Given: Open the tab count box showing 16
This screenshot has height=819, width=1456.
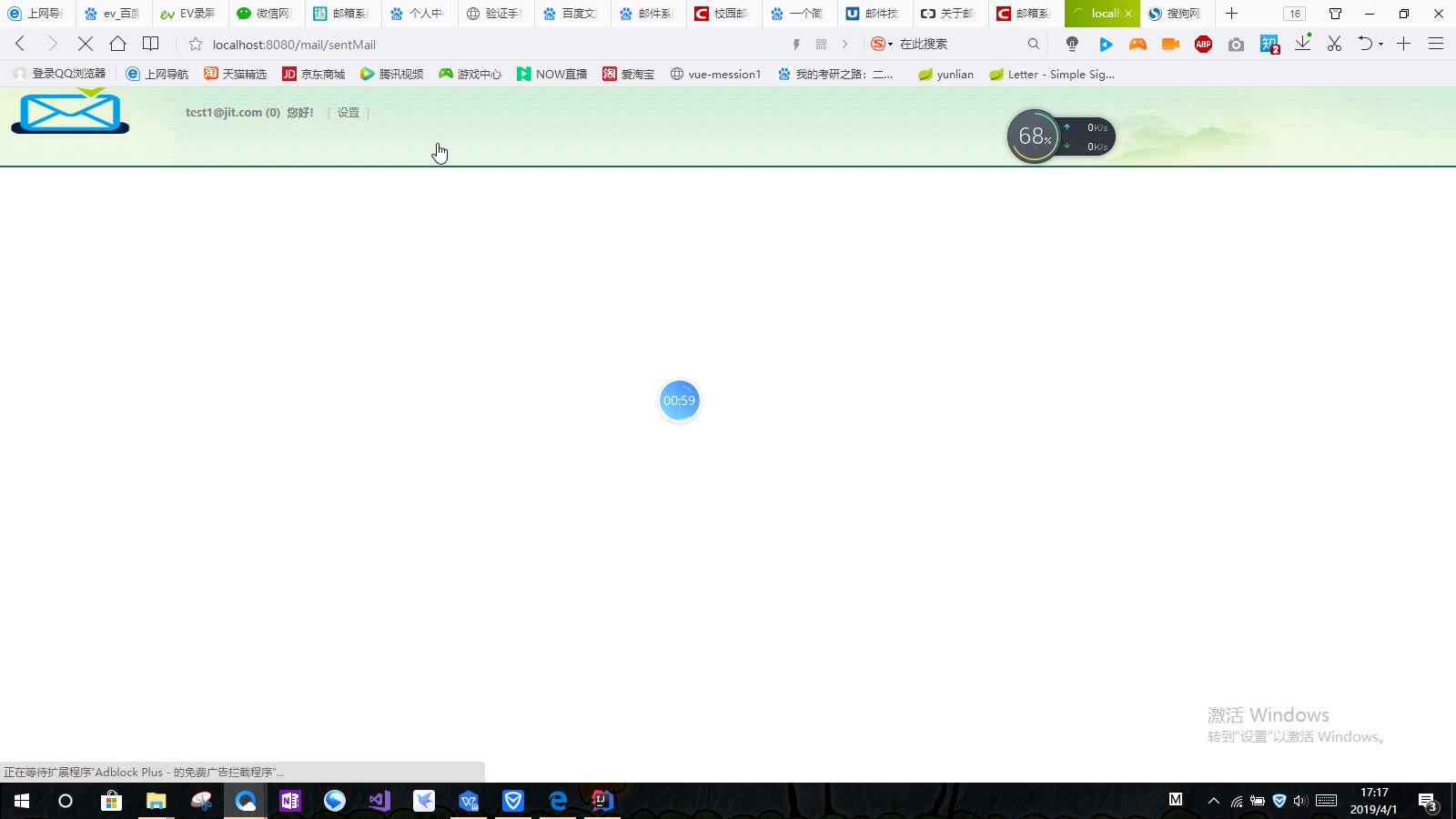Looking at the screenshot, I should tap(1294, 14).
